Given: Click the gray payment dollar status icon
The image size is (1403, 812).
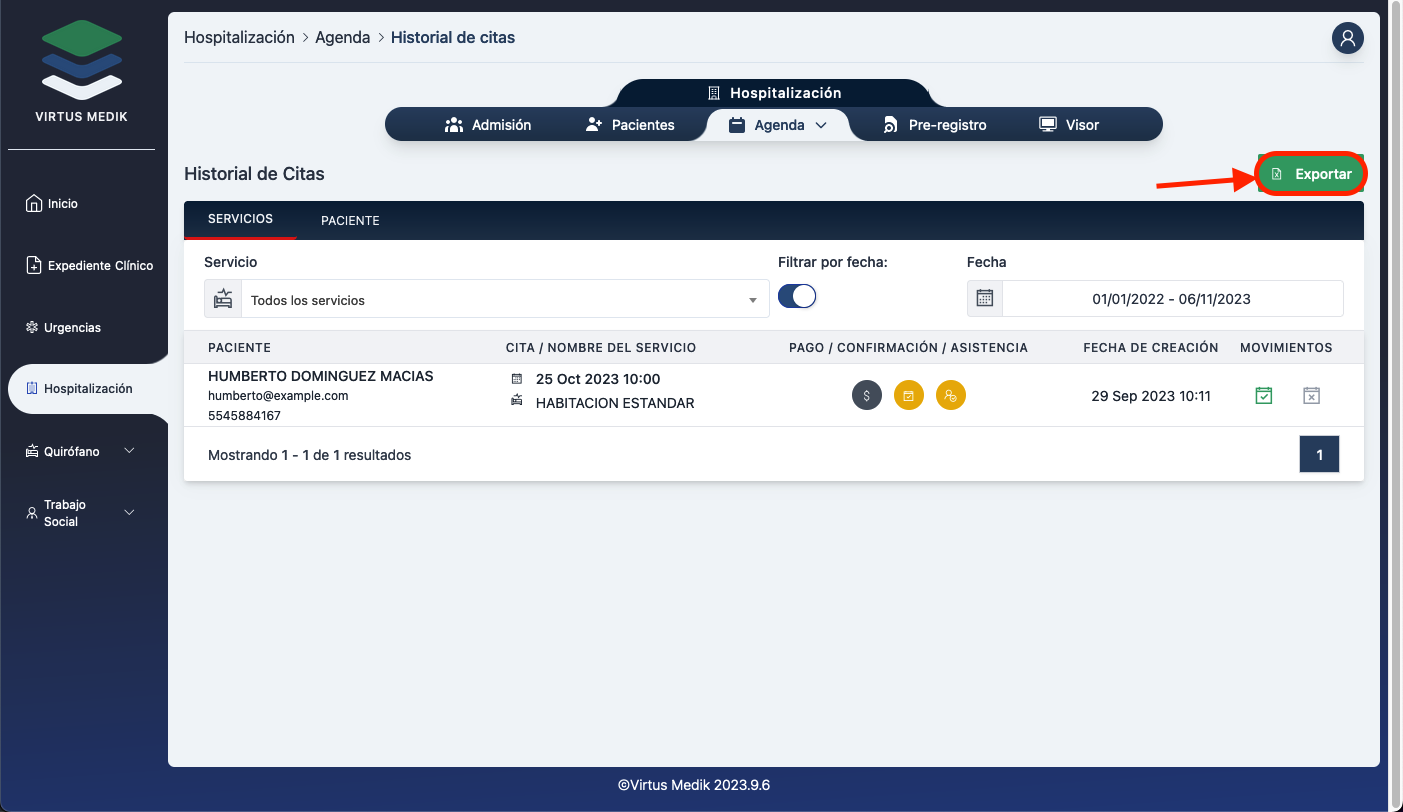Looking at the screenshot, I should [x=866, y=396].
